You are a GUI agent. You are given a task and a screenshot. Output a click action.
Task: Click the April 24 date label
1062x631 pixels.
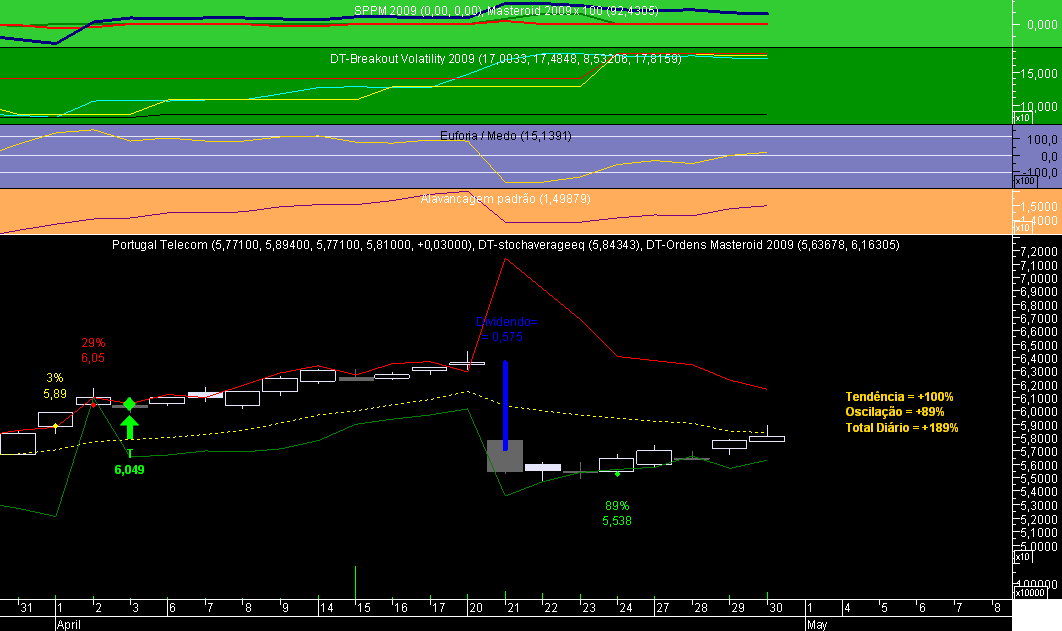click(x=626, y=608)
